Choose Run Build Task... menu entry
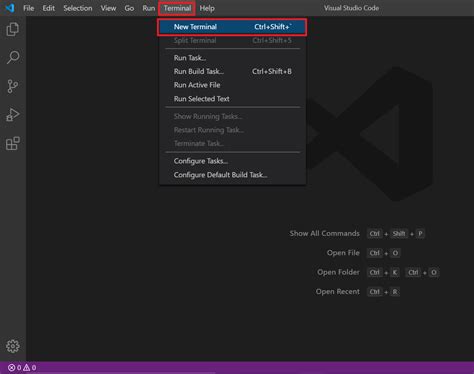Viewport: 474px width, 374px height. (x=232, y=72)
